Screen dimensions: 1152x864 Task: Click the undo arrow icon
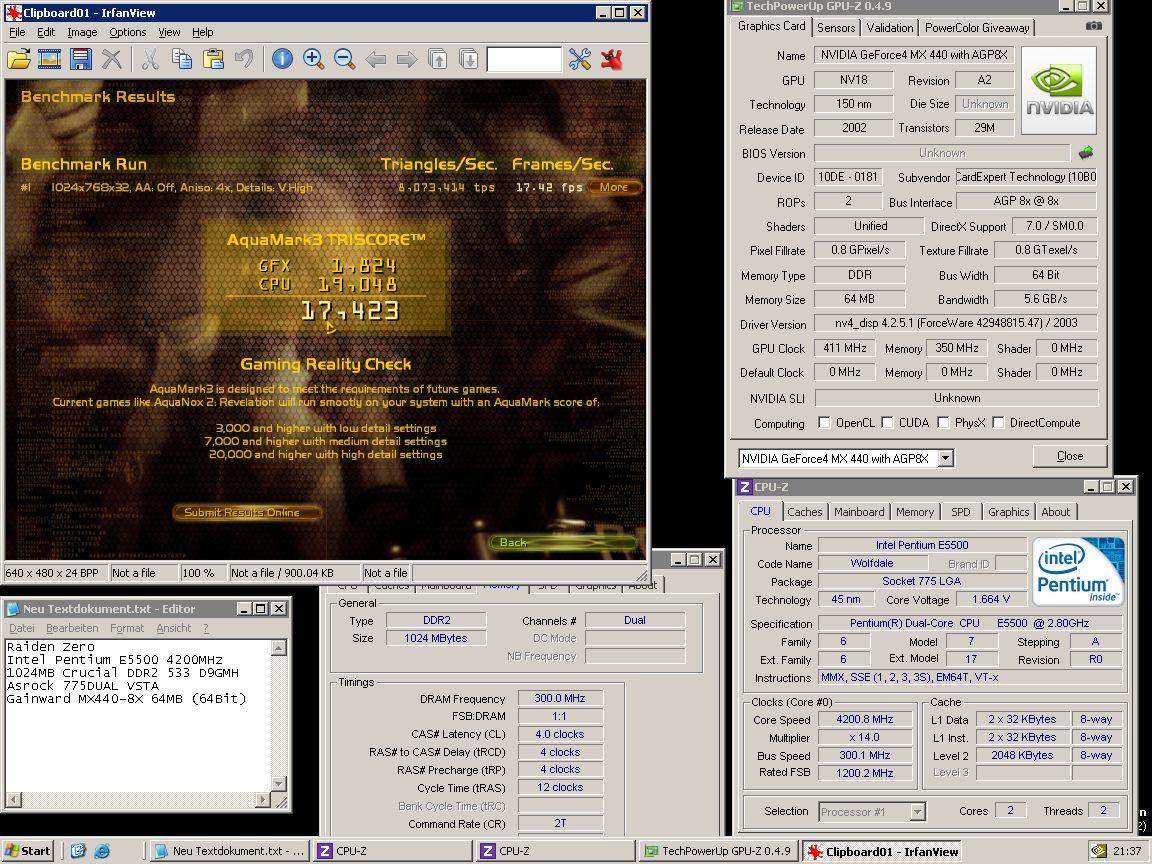tap(244, 59)
